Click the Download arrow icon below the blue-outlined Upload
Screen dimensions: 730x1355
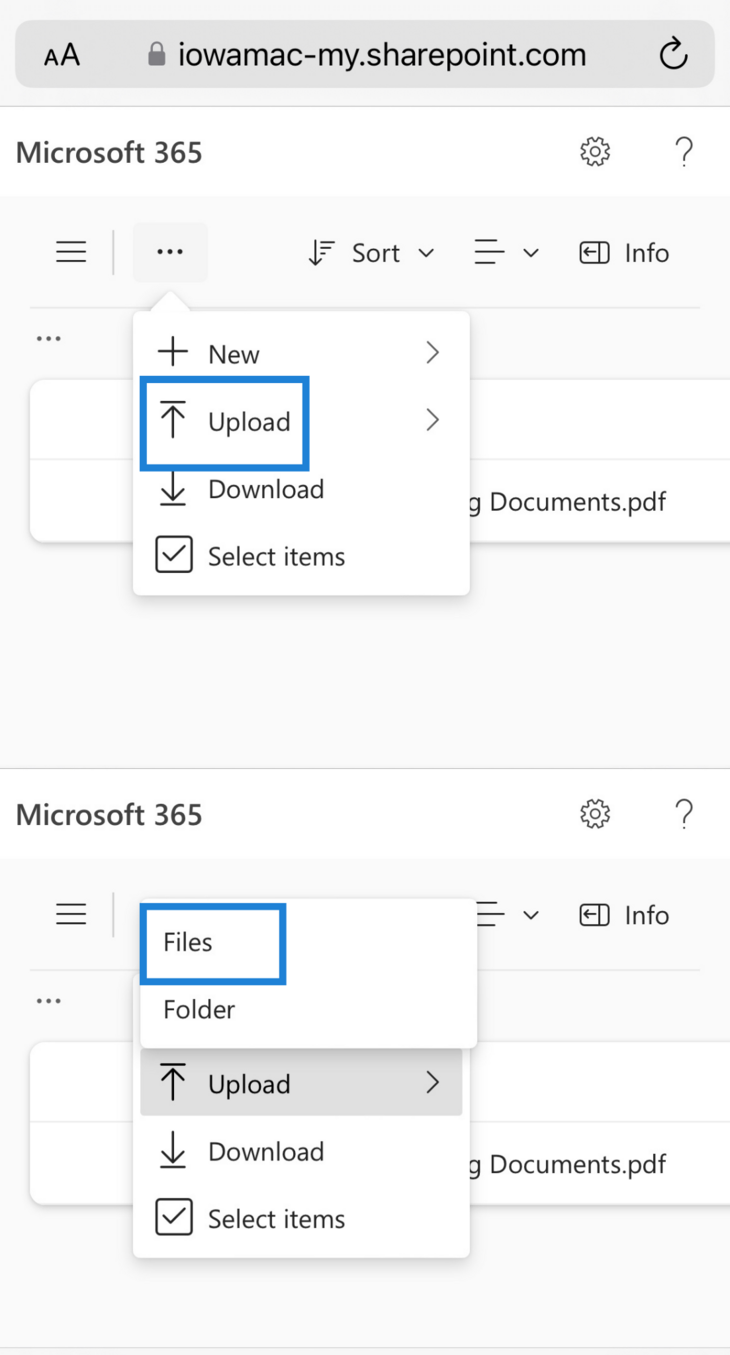pyautogui.click(x=173, y=490)
